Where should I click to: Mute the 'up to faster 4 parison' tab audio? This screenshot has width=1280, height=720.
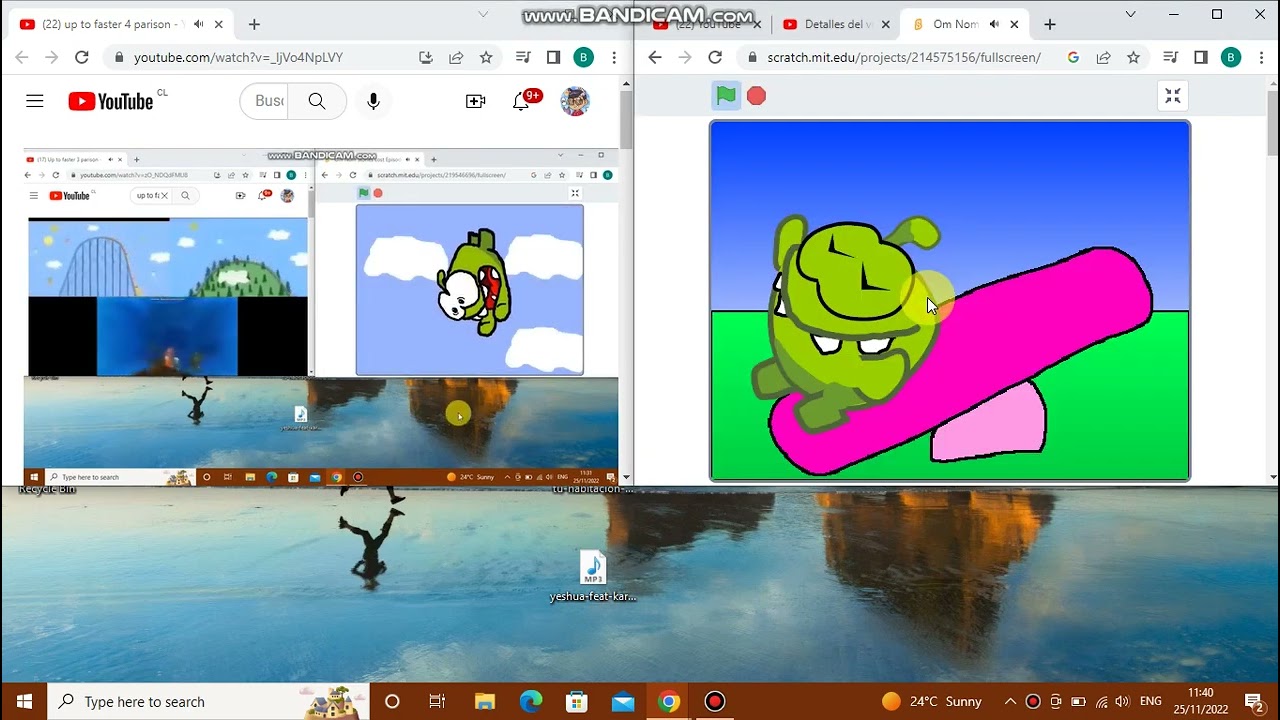coord(199,24)
